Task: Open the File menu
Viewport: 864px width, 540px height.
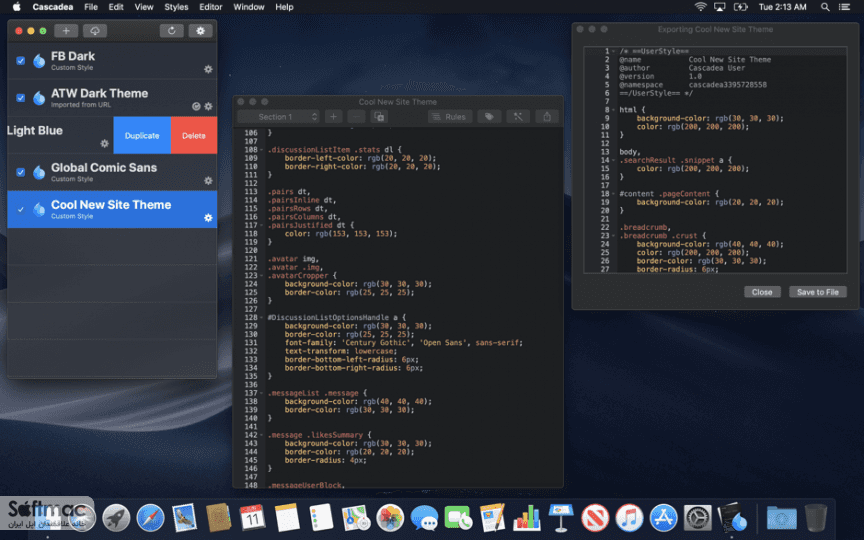Action: [x=91, y=7]
